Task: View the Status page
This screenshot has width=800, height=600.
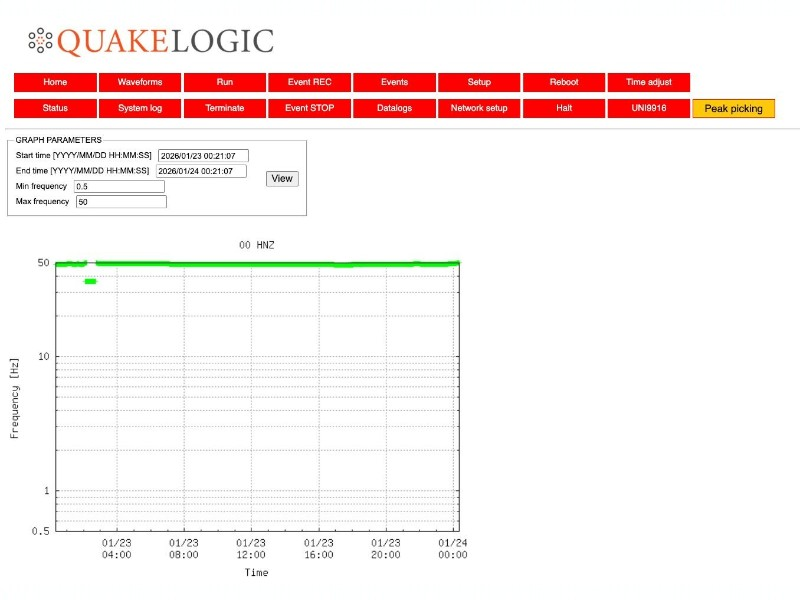Action: (x=55, y=108)
